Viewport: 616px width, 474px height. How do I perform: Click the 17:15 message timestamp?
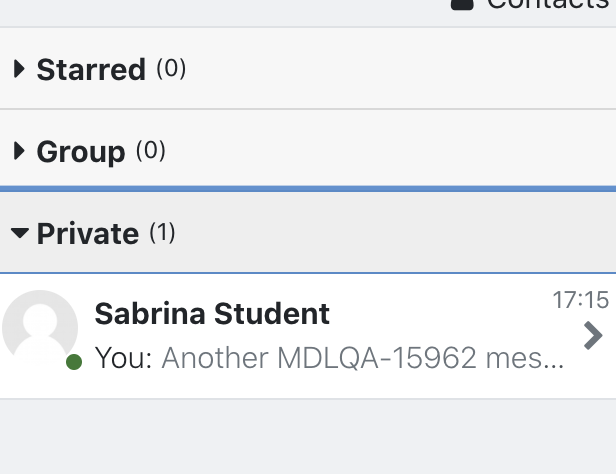pos(581,300)
